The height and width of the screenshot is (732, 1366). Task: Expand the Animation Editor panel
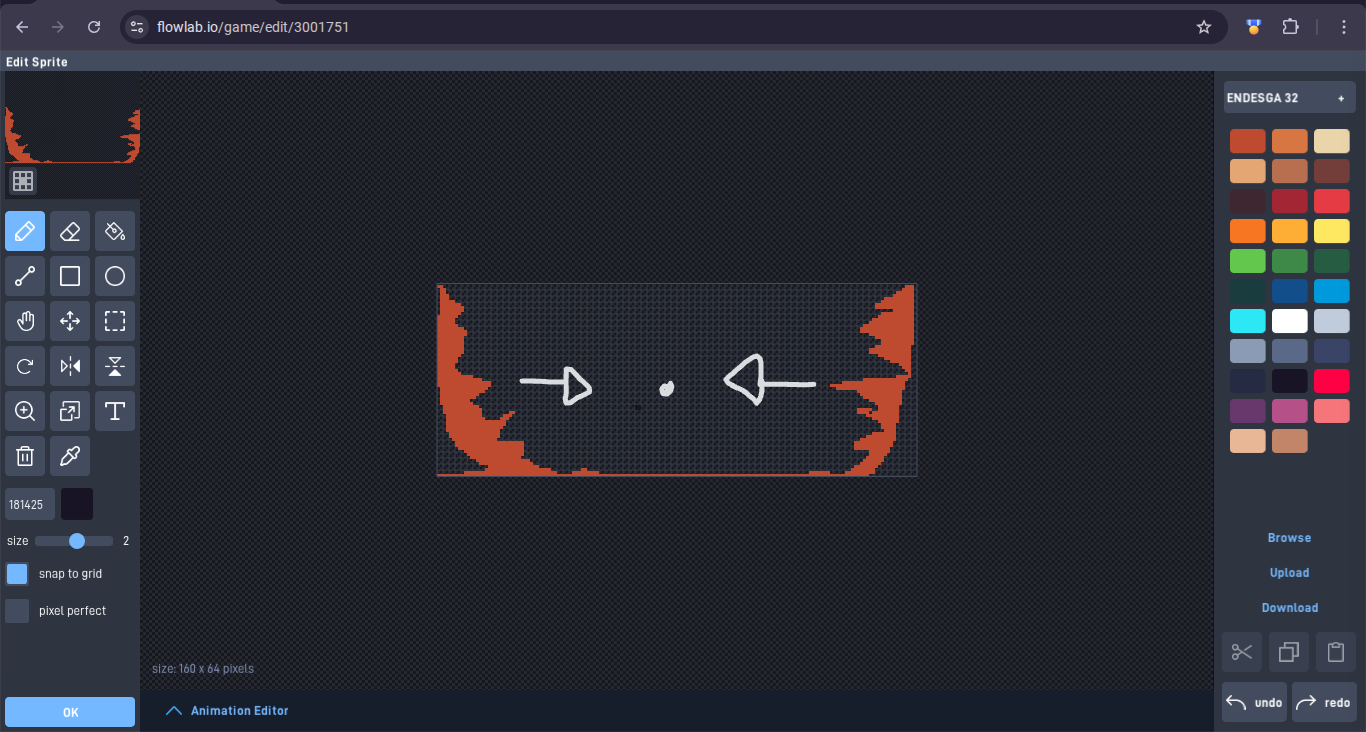click(x=227, y=711)
